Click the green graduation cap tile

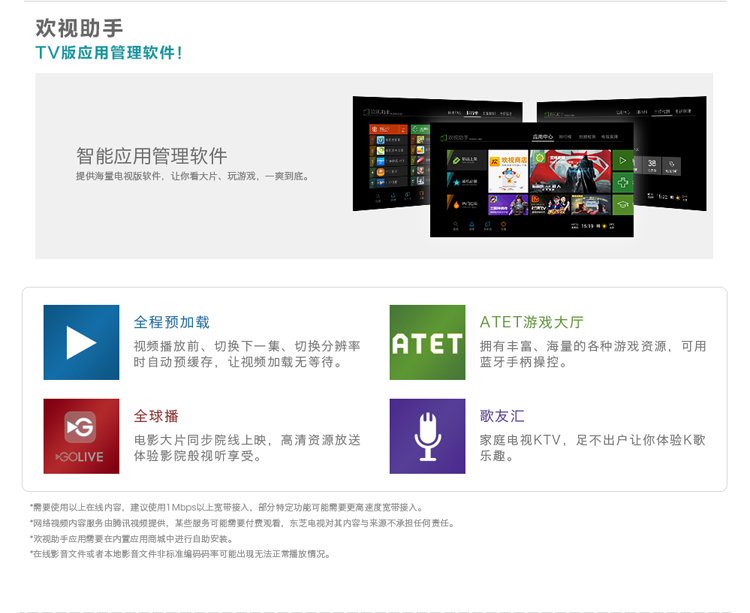tap(623, 205)
